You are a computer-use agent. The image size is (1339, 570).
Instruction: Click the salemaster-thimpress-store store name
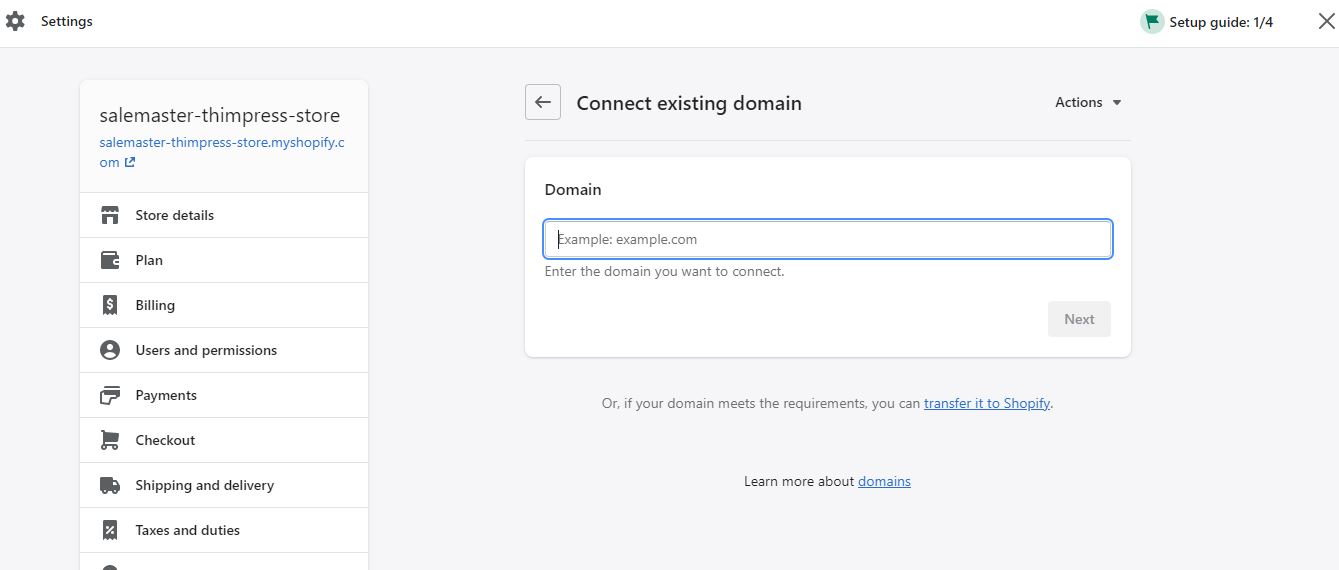(220, 115)
